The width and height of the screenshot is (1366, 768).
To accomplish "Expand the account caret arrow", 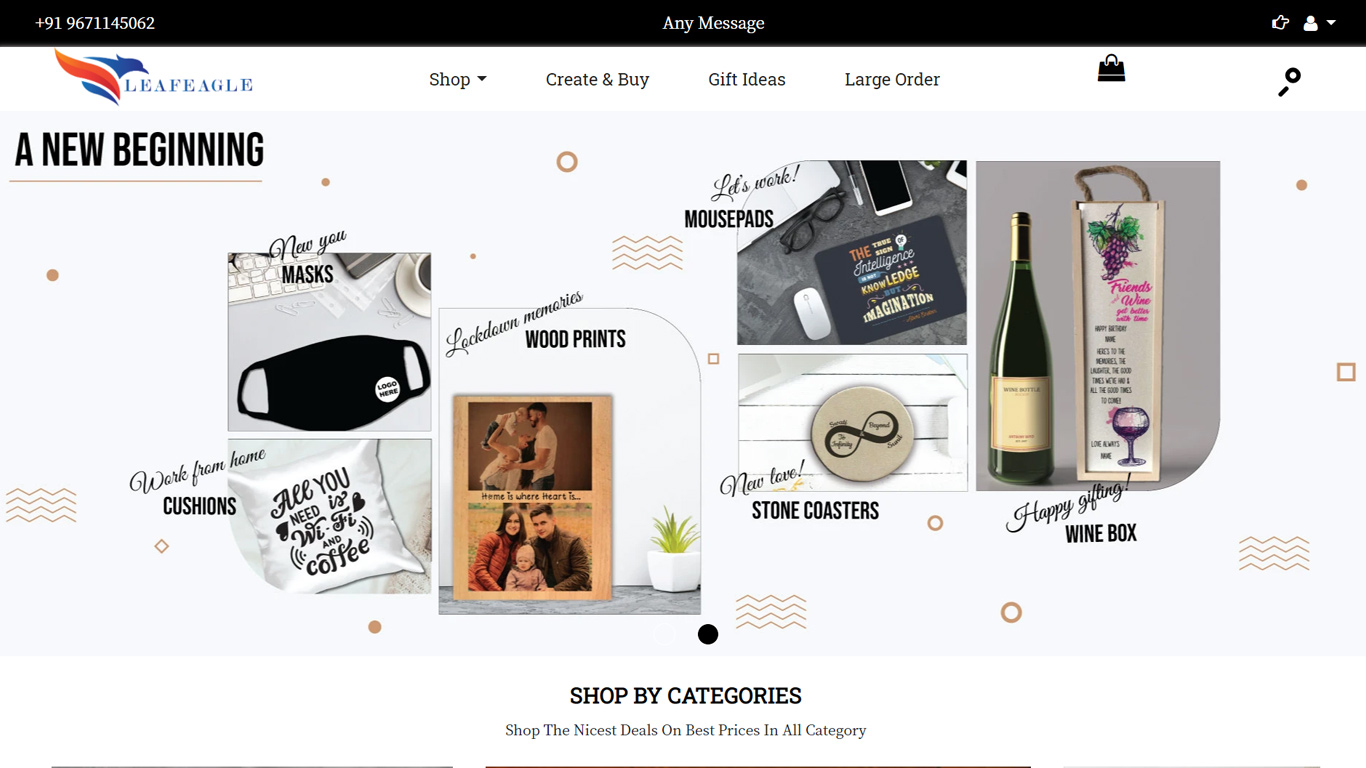I will pyautogui.click(x=1331, y=23).
